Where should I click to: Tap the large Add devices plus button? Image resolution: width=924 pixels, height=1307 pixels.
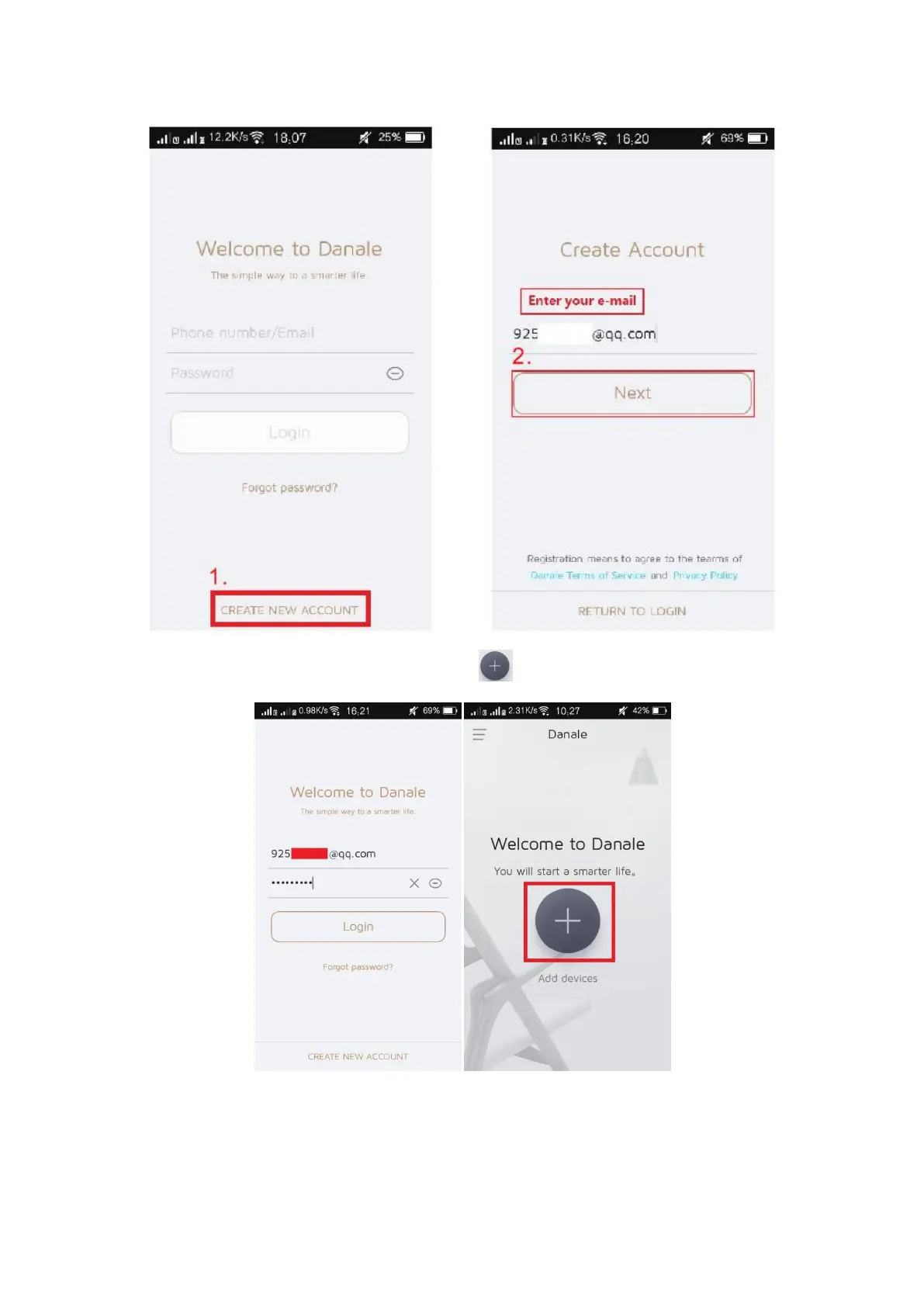click(x=567, y=920)
